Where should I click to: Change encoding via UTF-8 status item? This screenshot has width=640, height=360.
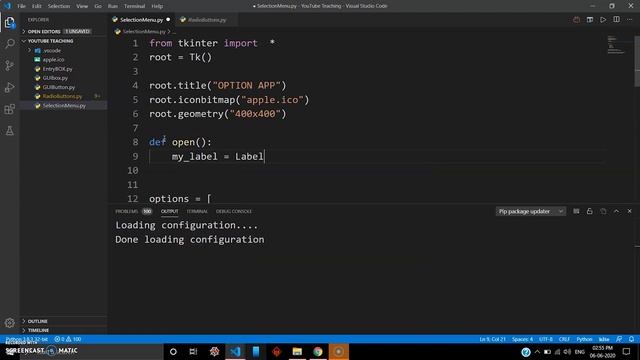point(546,339)
